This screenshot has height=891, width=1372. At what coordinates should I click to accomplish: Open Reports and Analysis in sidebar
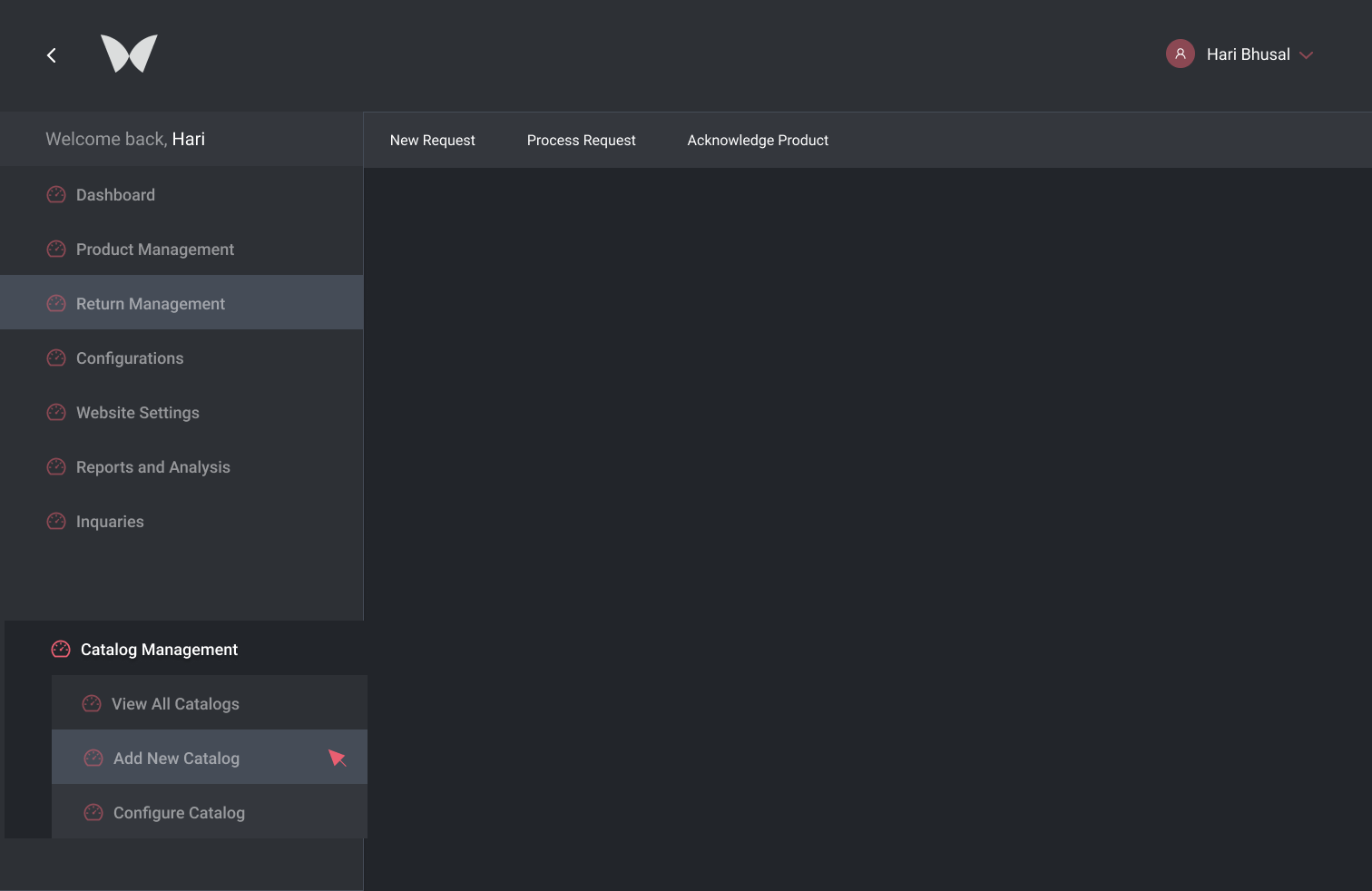(x=152, y=467)
